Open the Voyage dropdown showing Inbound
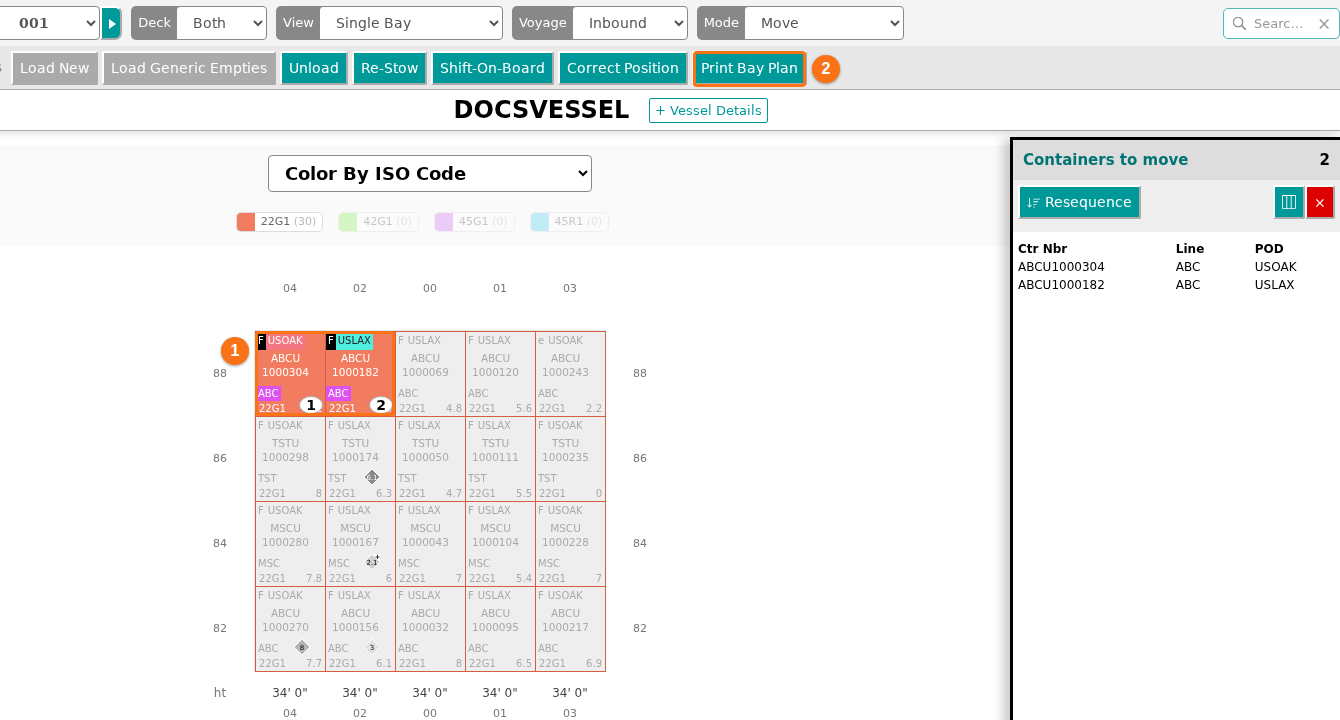 [x=631, y=23]
